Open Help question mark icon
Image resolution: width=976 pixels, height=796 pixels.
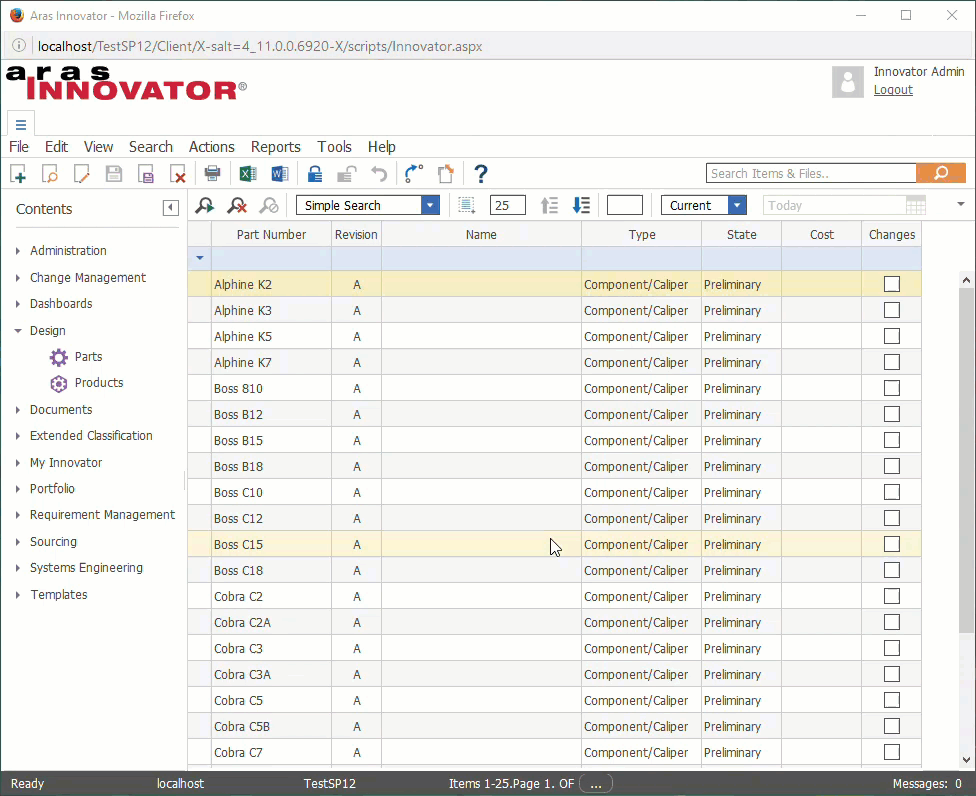coord(481,174)
